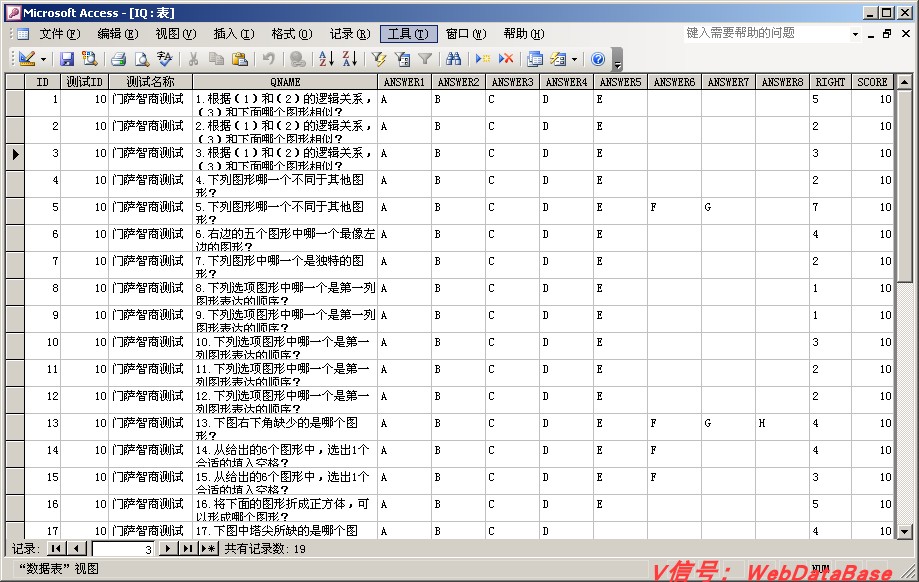This screenshot has height=582, width=919.
Task: Click the File Search toolbar icon
Action: tap(89, 59)
